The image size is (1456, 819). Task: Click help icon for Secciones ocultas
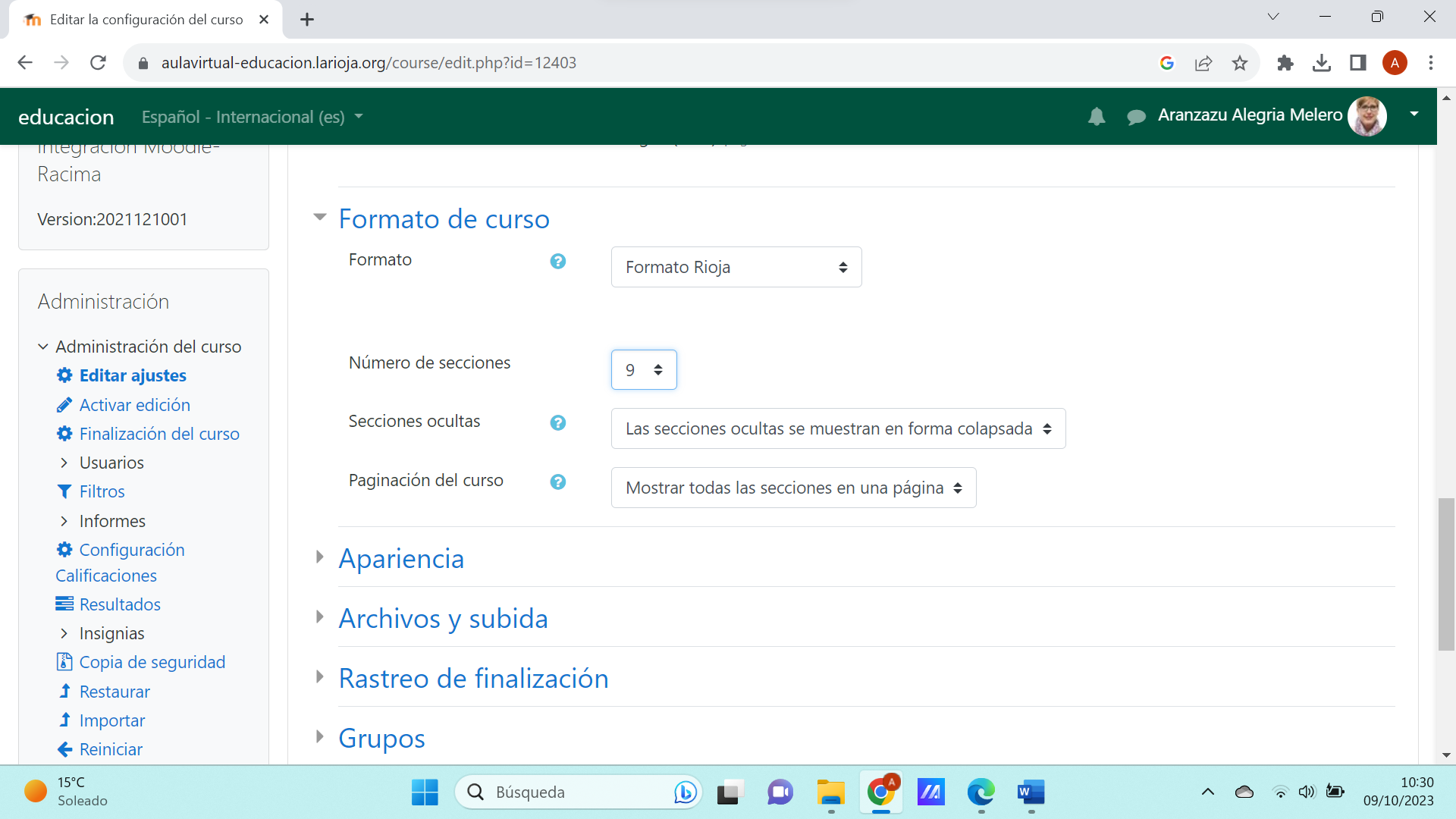click(557, 423)
